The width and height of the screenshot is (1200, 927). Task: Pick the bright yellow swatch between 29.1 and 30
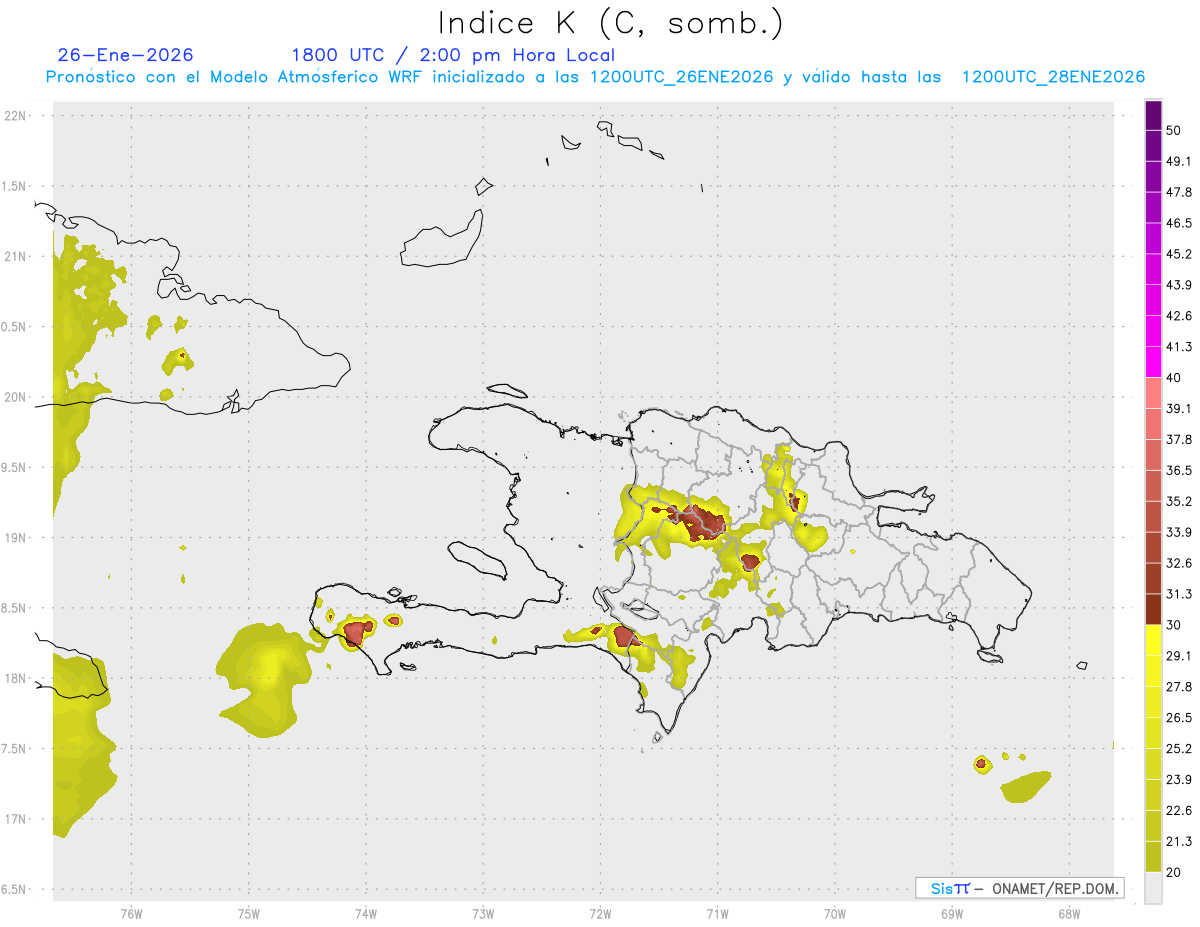pyautogui.click(x=1153, y=640)
